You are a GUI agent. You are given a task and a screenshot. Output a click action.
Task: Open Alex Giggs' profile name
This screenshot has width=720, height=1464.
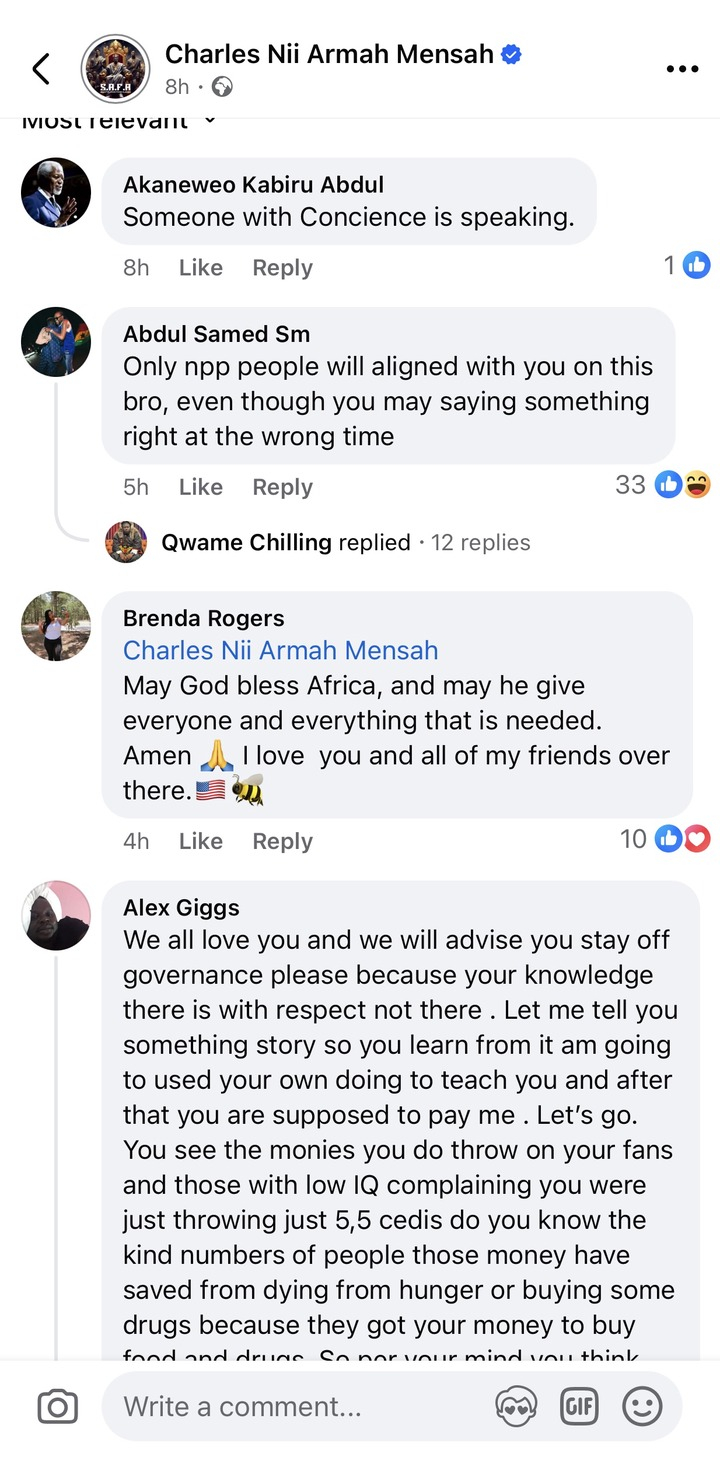coord(181,907)
